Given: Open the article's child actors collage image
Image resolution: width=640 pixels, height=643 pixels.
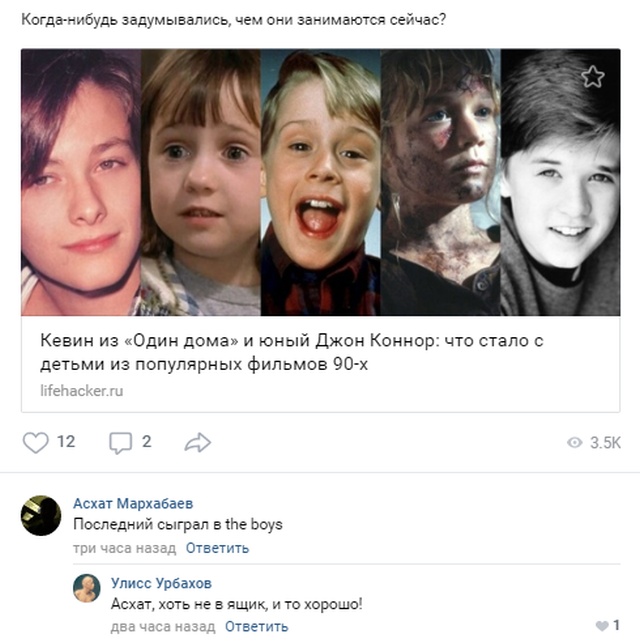Looking at the screenshot, I should 320,182.
